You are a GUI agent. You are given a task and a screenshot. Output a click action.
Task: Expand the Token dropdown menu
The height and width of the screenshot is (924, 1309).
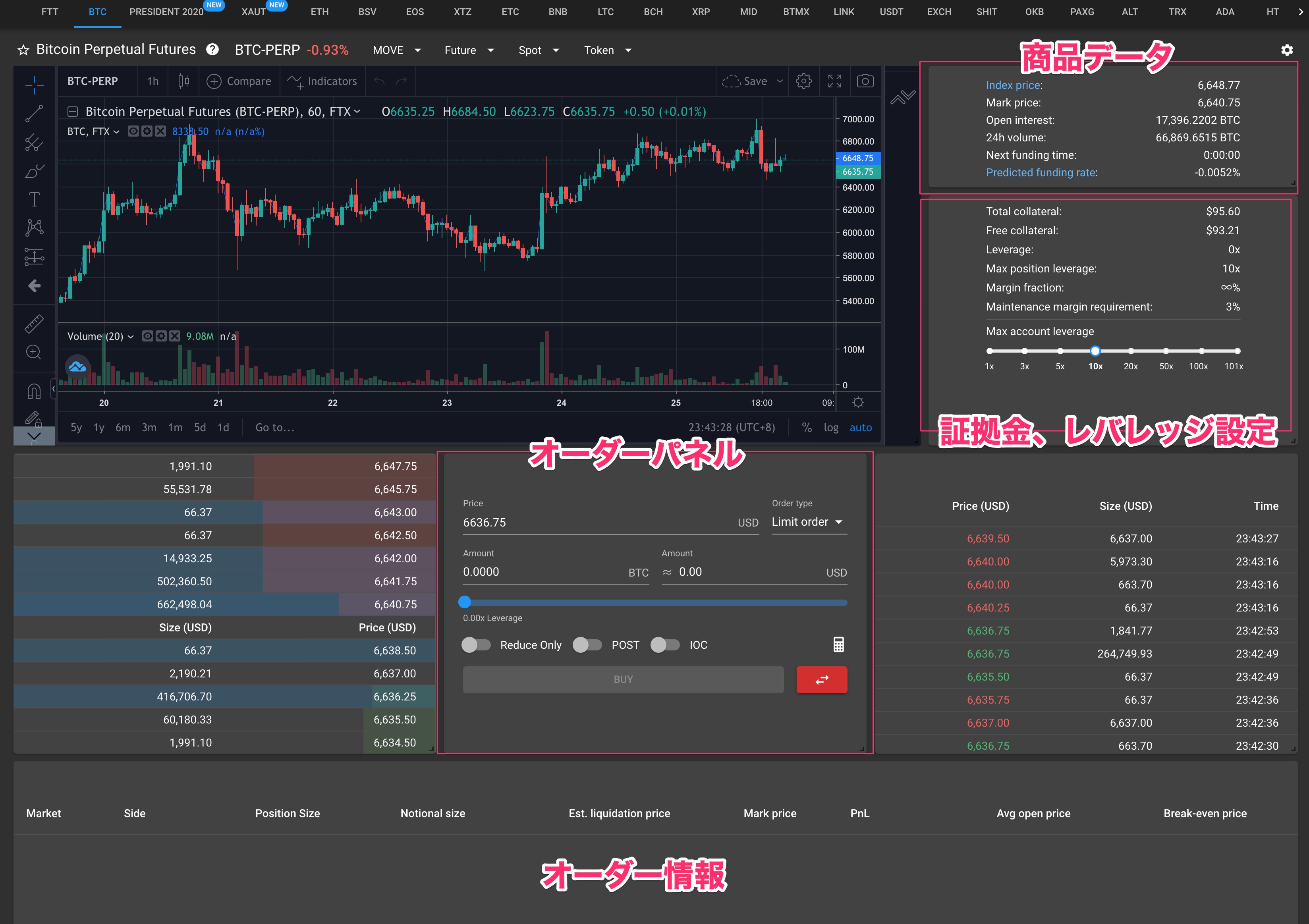click(608, 50)
